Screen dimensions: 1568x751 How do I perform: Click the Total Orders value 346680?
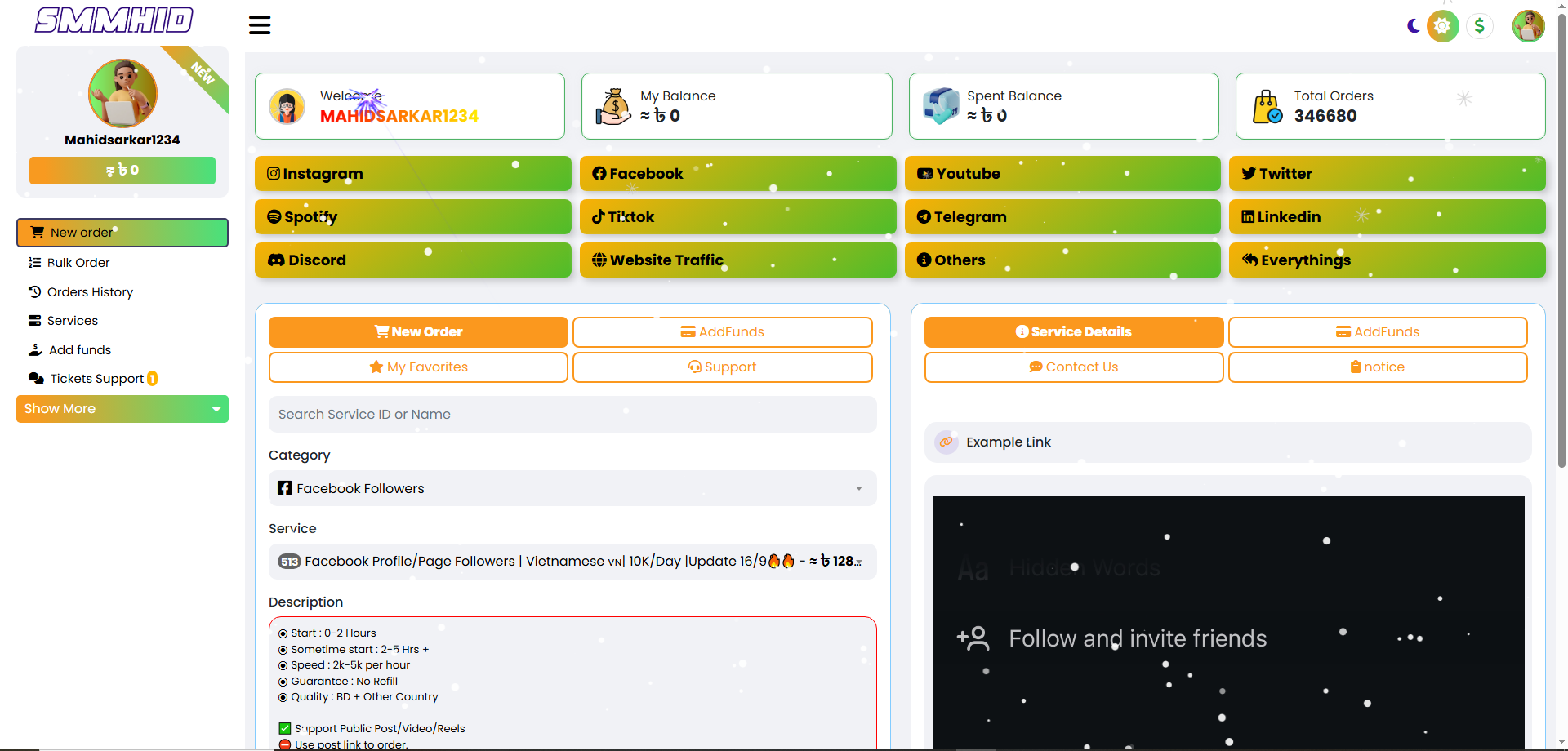click(1325, 116)
